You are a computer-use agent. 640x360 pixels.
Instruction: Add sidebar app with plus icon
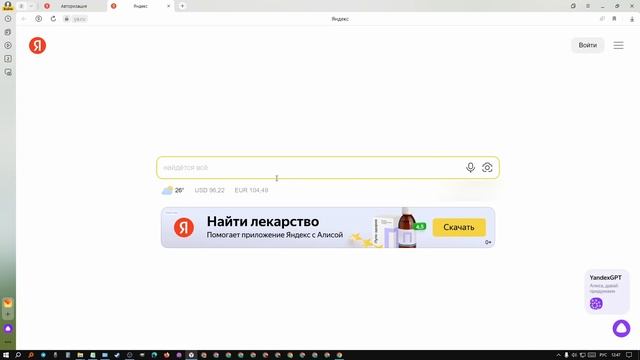tap(8, 314)
